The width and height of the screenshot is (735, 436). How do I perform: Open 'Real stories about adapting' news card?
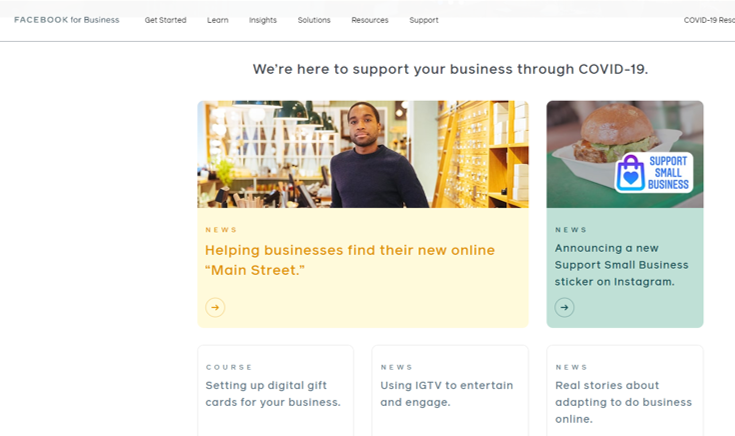[x=625, y=391]
